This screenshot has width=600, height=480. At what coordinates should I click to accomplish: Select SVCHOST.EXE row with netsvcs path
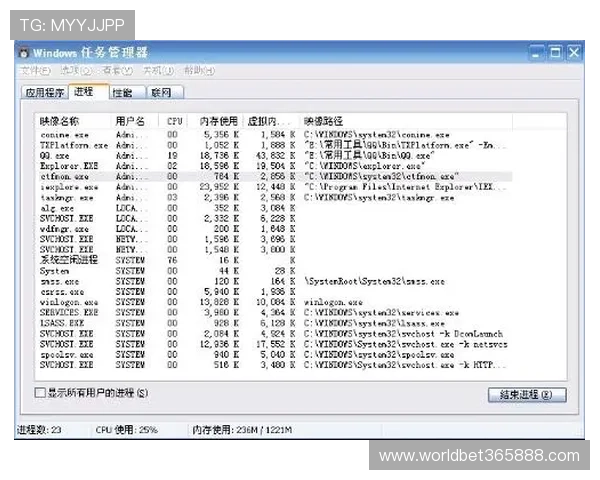click(275, 344)
